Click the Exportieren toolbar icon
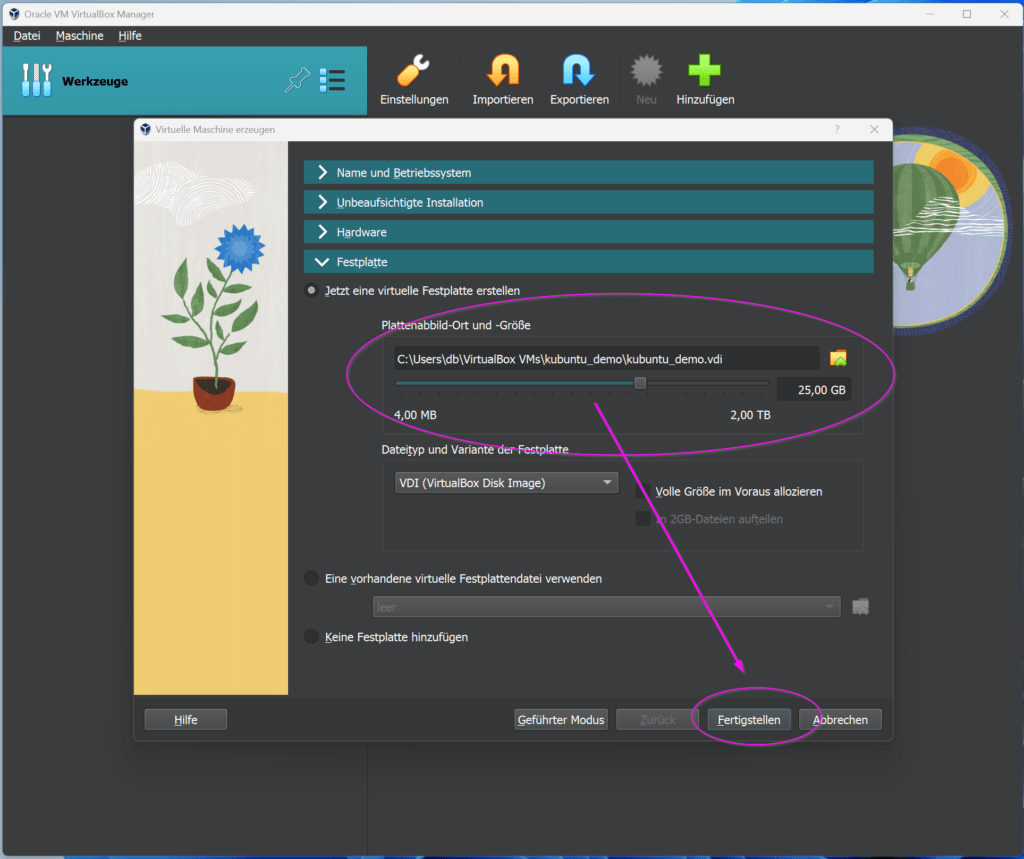 point(579,71)
